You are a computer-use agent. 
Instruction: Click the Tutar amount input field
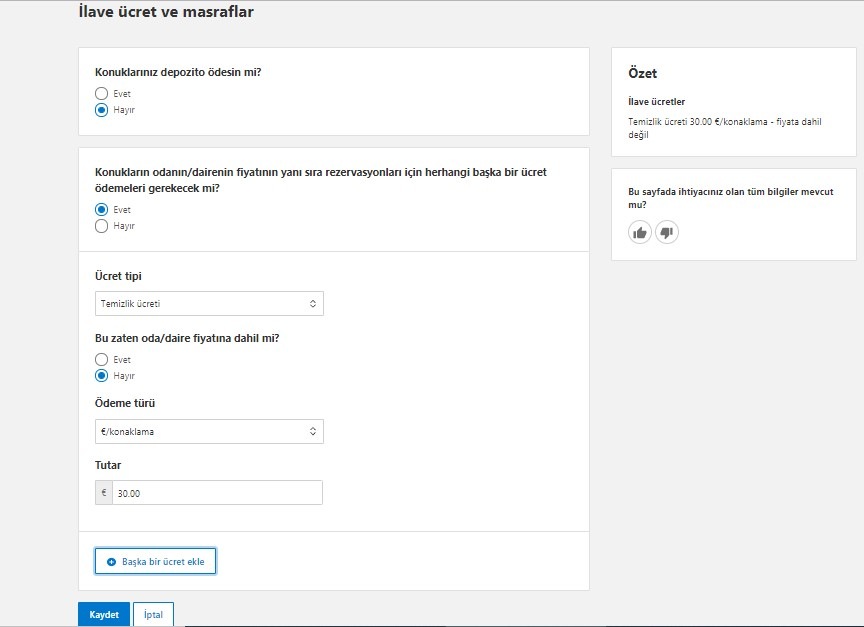(217, 493)
